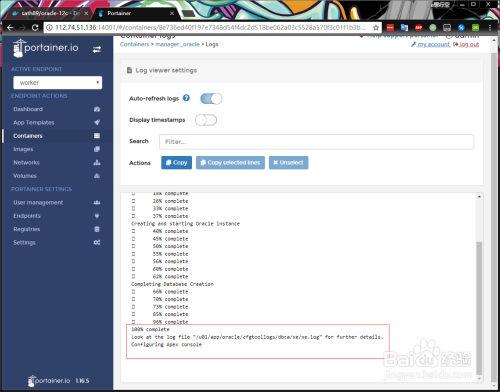The width and height of the screenshot is (500, 392).
Task: Click the Dashboard gauge icon
Action: point(97,109)
